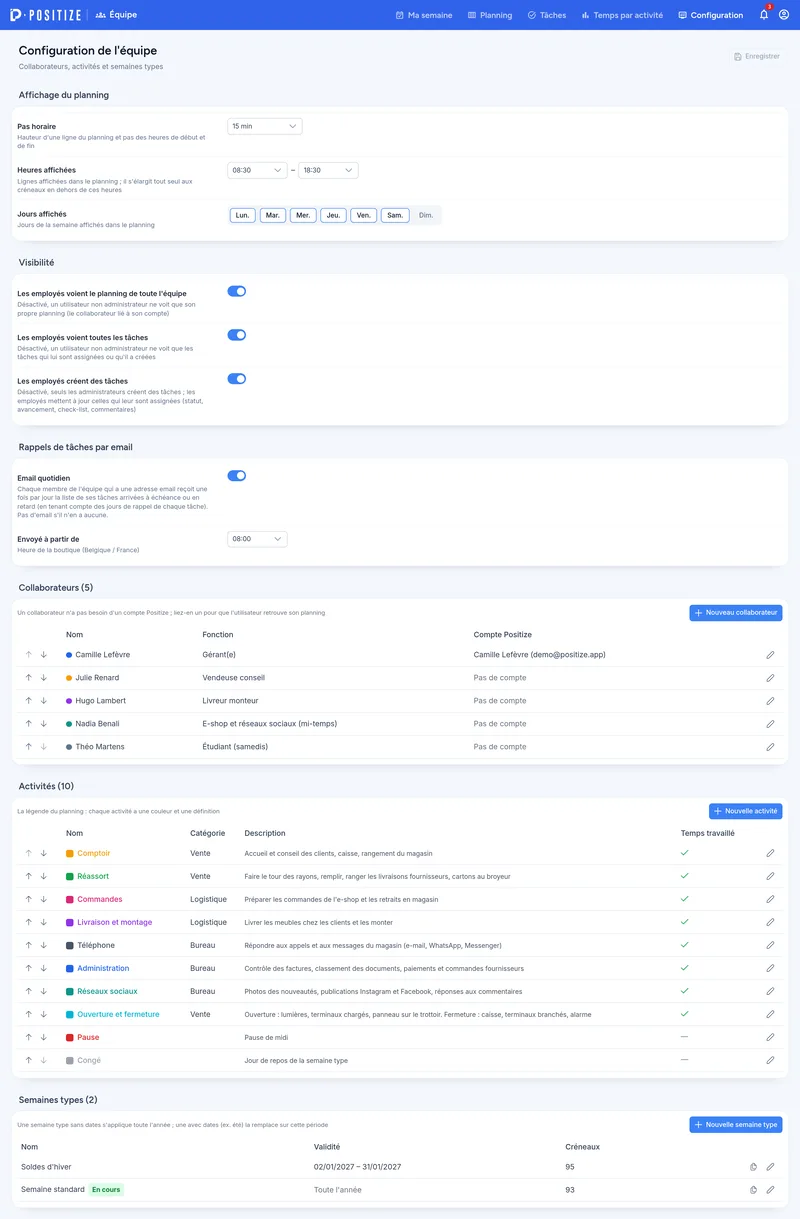
Task: Disable employees seeing all tasks
Action: 237,335
